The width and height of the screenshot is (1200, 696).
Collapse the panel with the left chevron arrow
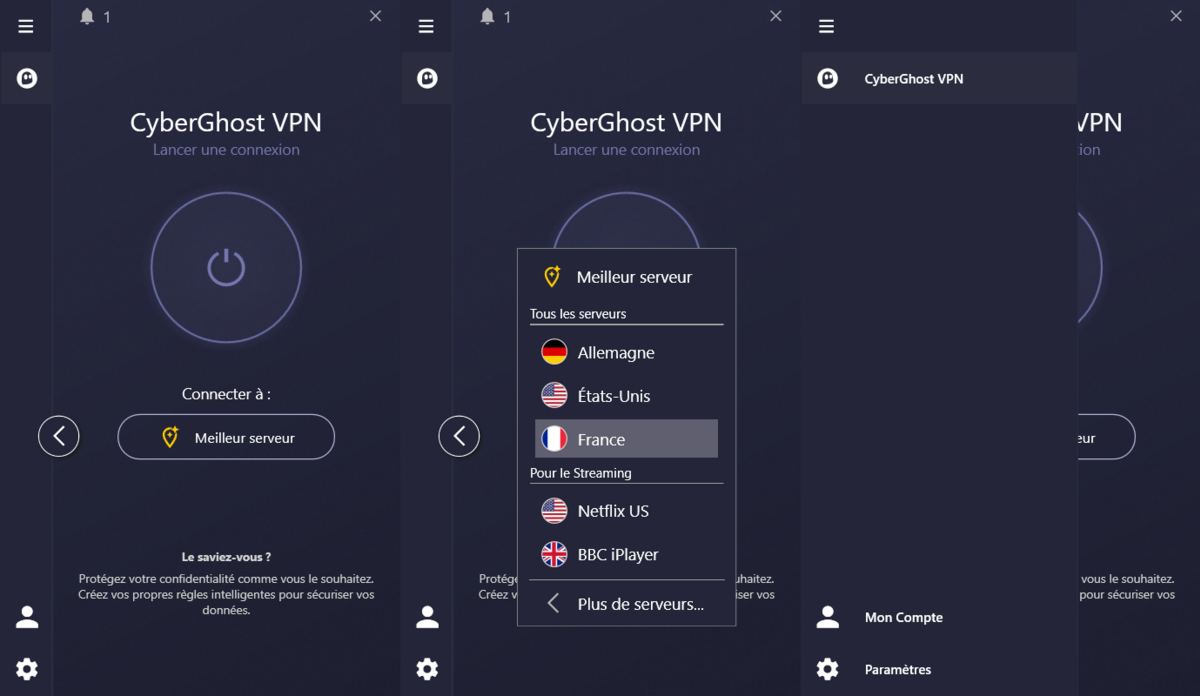point(58,436)
